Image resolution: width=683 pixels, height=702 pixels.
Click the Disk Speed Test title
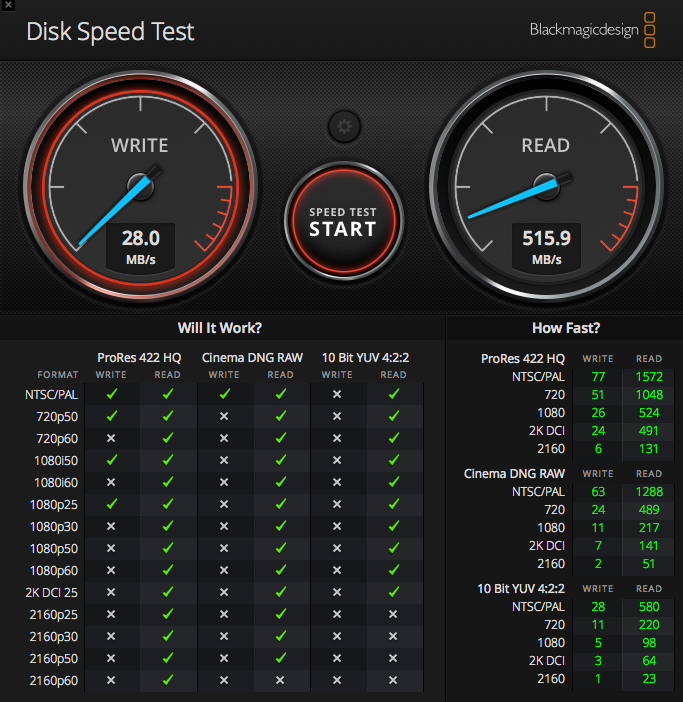110,31
